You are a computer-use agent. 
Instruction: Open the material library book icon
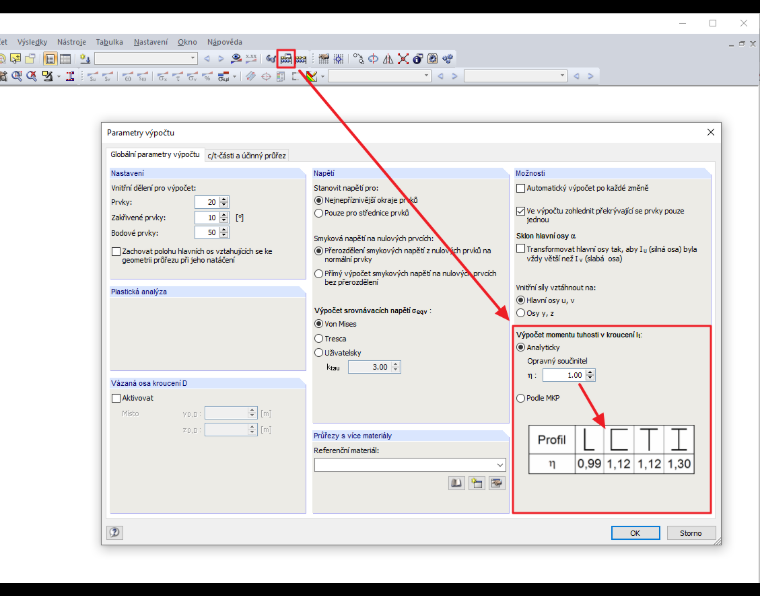click(x=456, y=483)
